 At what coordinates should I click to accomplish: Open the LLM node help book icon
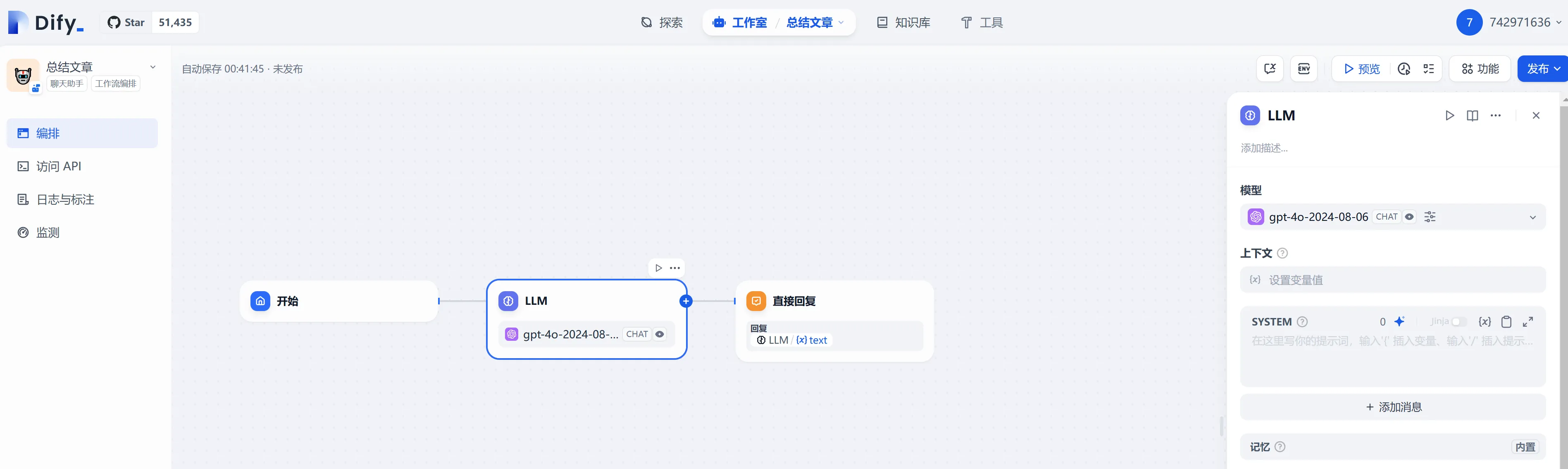pos(1472,116)
